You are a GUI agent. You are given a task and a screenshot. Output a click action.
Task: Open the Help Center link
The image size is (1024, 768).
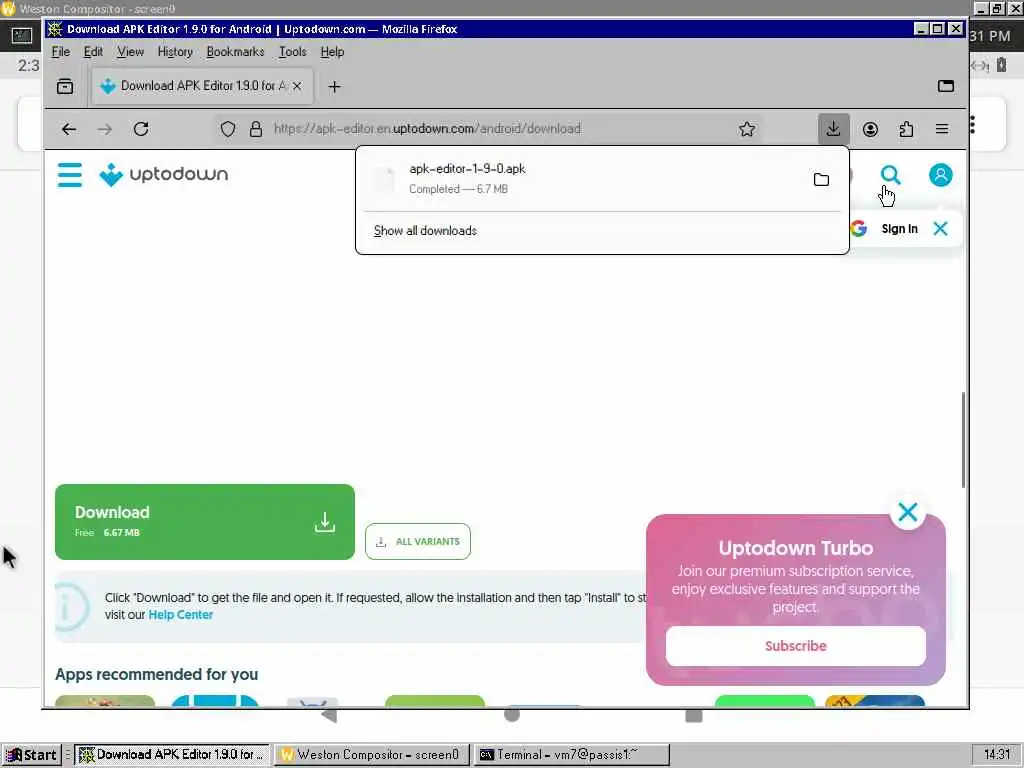coord(181,615)
